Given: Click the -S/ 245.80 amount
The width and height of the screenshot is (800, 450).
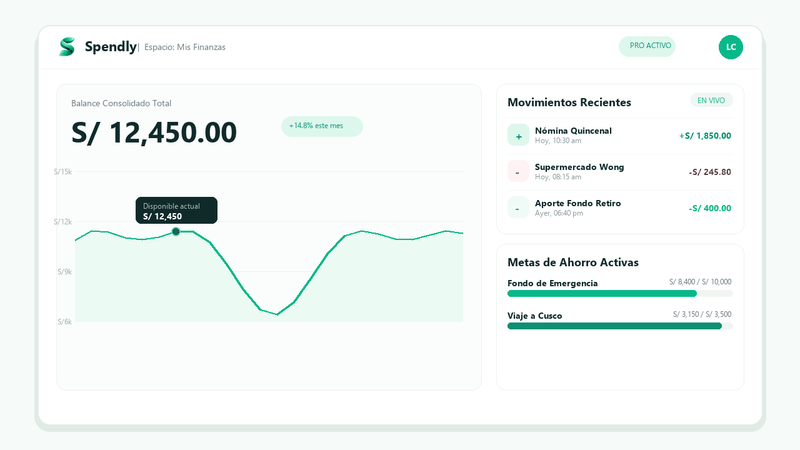Looking at the screenshot, I should click(710, 172).
